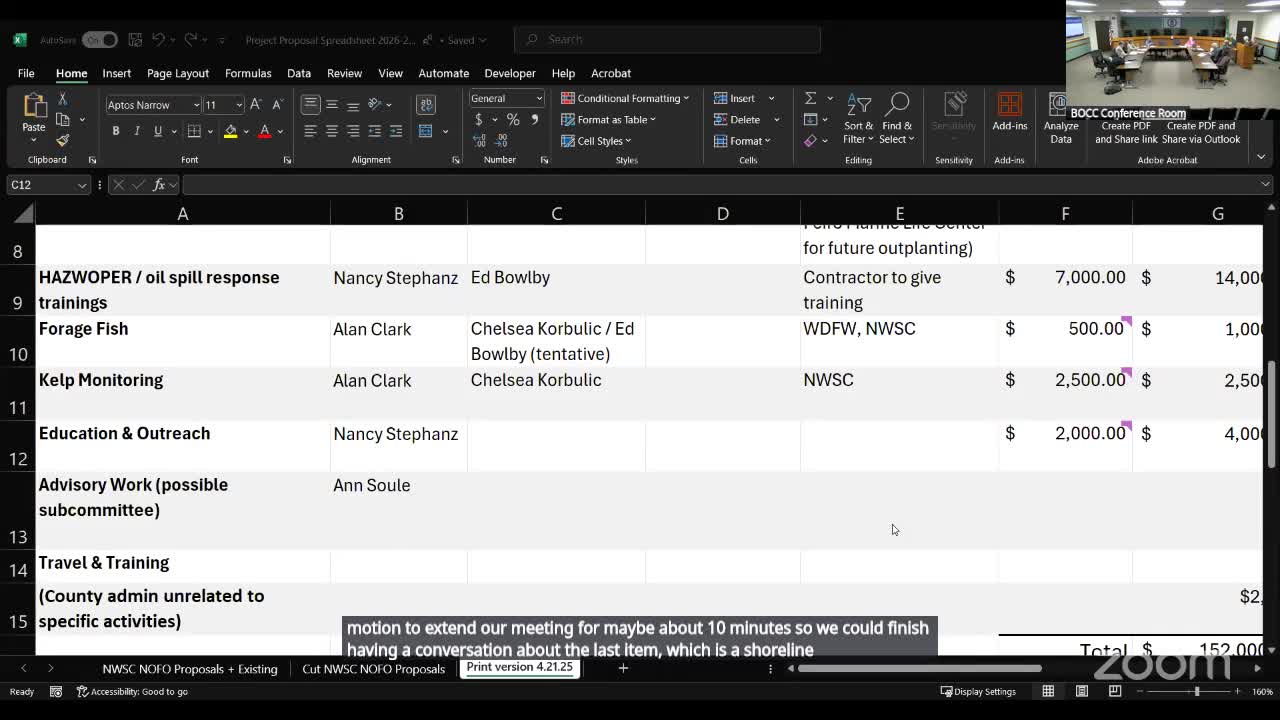
Task: Toggle the AutoSave switch
Action: [x=99, y=40]
